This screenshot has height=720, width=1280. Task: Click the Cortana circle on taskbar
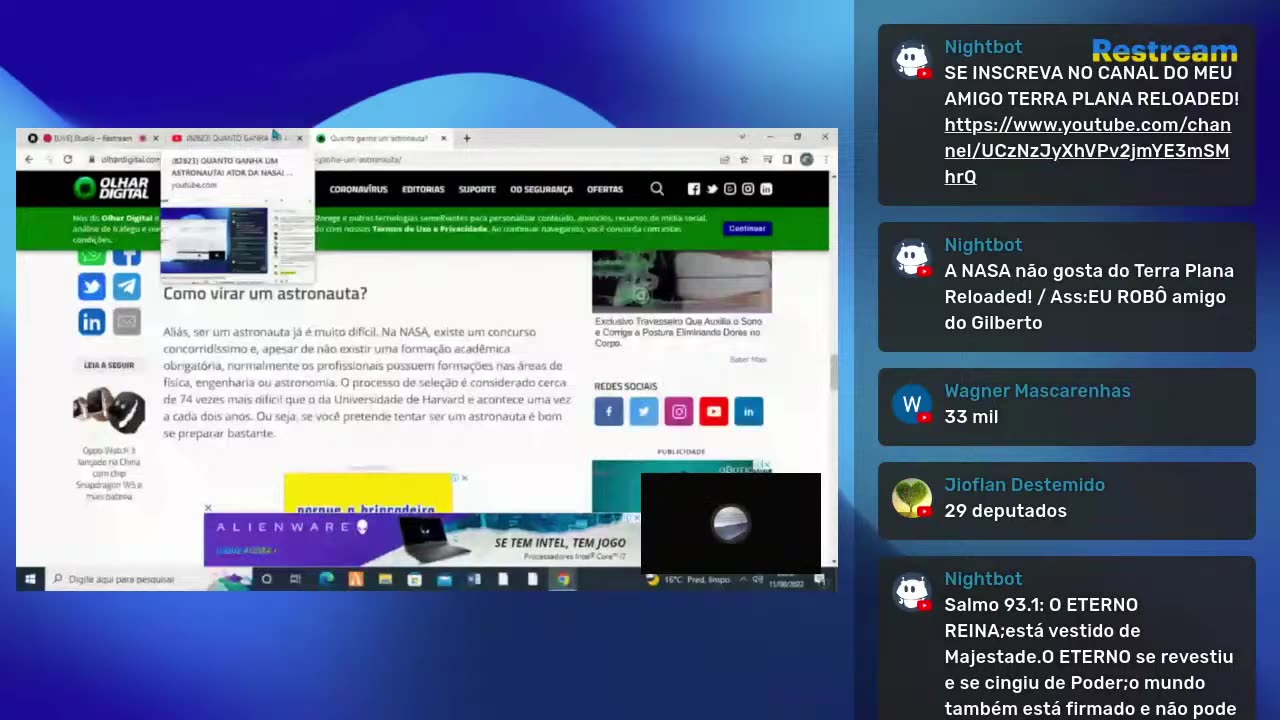267,579
